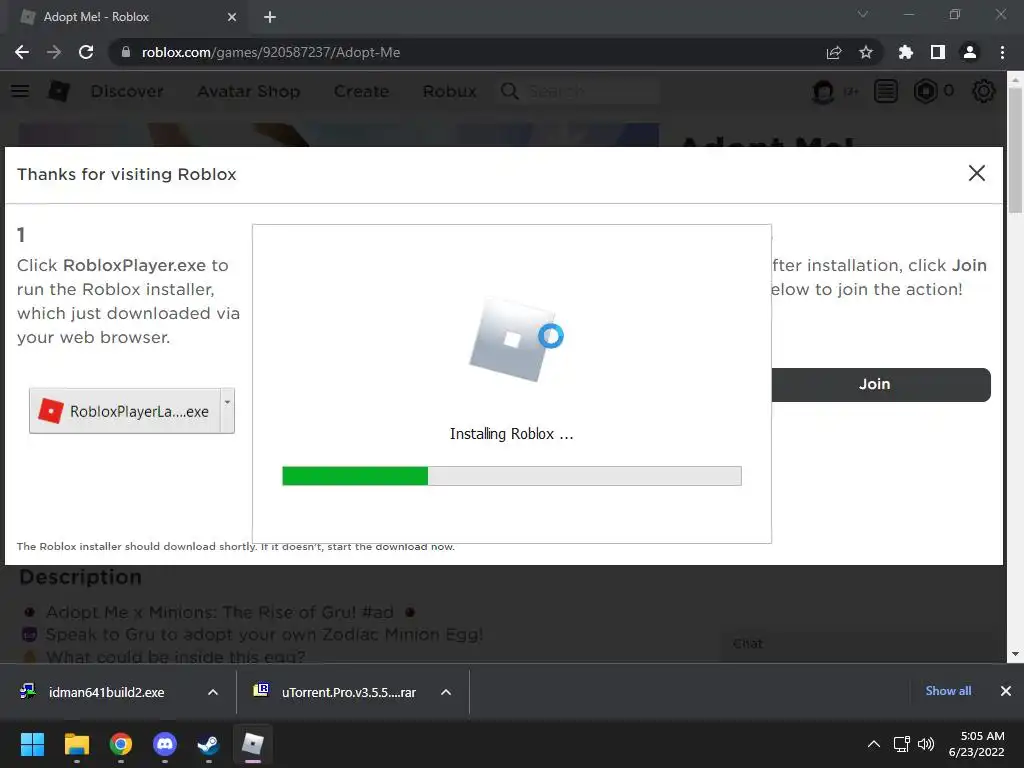Close the Adopt Me! - Roblox tab
Screen dimensions: 1024x768
tap(232, 17)
